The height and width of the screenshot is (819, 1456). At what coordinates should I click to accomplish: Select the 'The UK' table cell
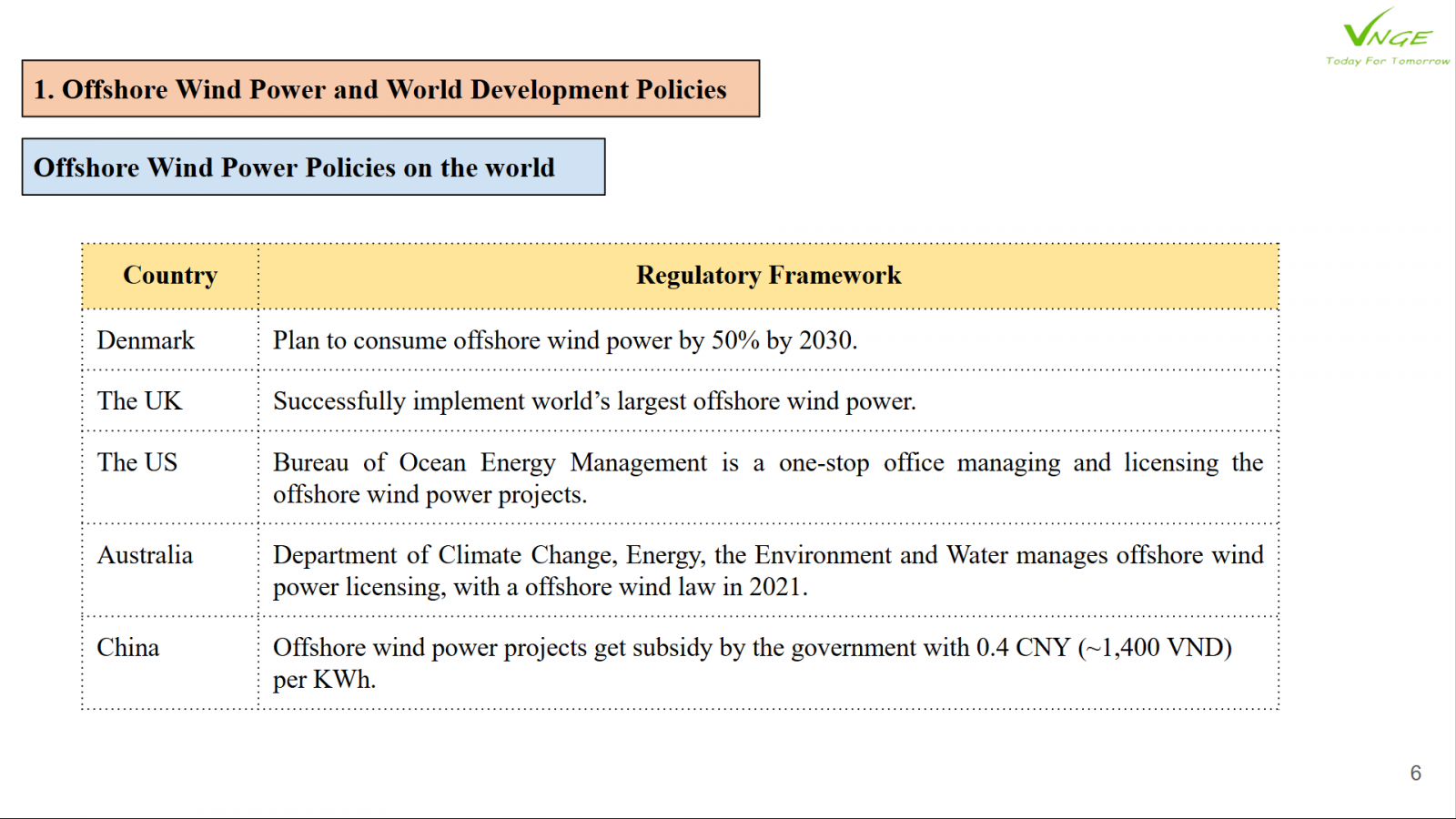[170, 401]
